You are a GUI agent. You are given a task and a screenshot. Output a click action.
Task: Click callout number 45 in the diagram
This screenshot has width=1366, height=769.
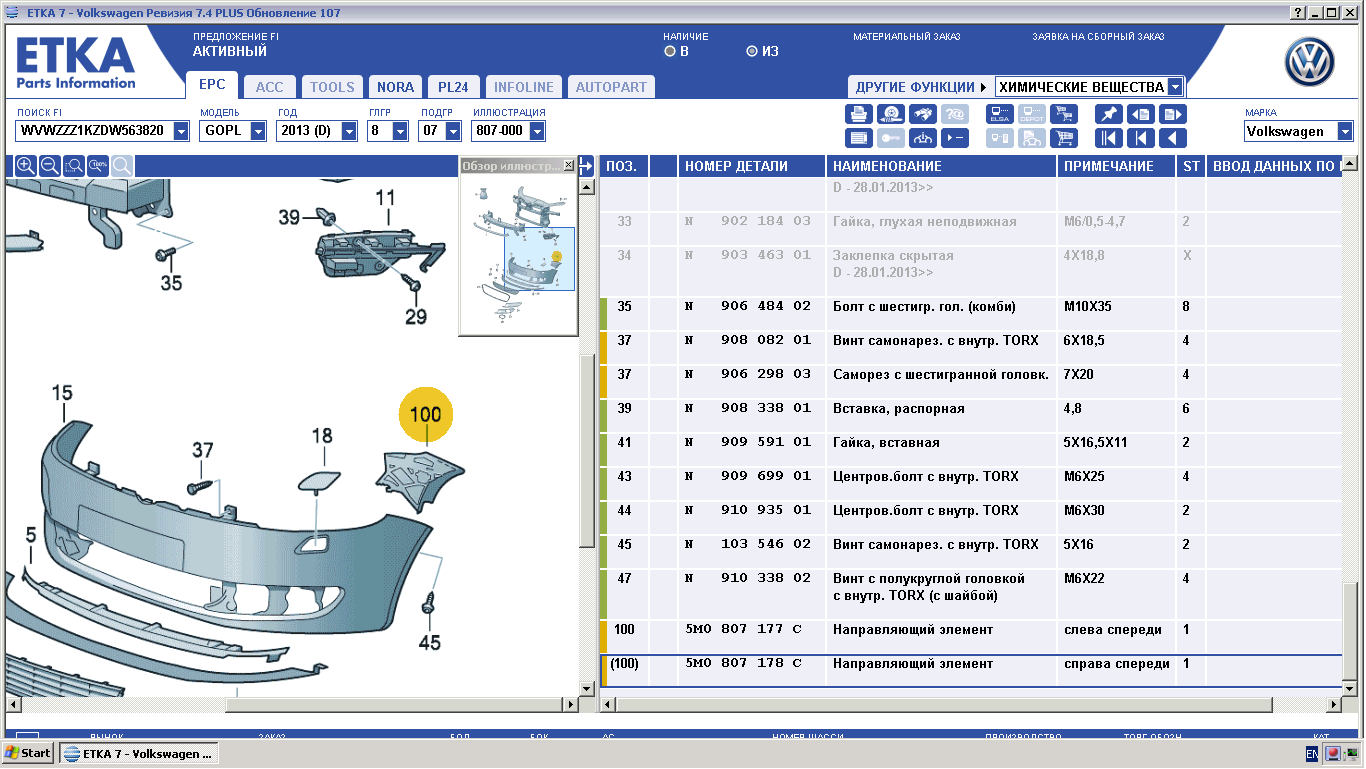[429, 643]
